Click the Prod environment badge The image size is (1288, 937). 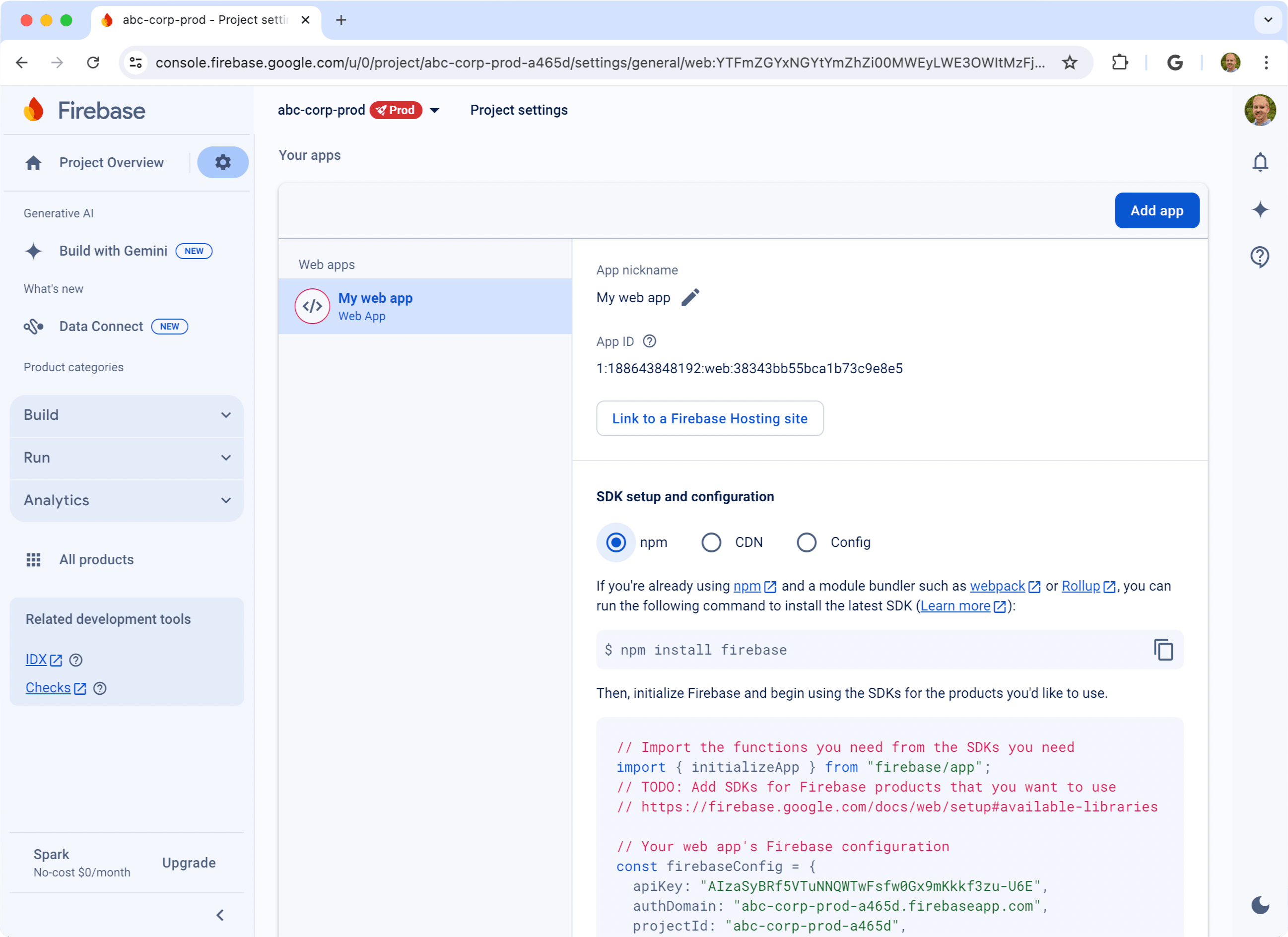pos(396,110)
